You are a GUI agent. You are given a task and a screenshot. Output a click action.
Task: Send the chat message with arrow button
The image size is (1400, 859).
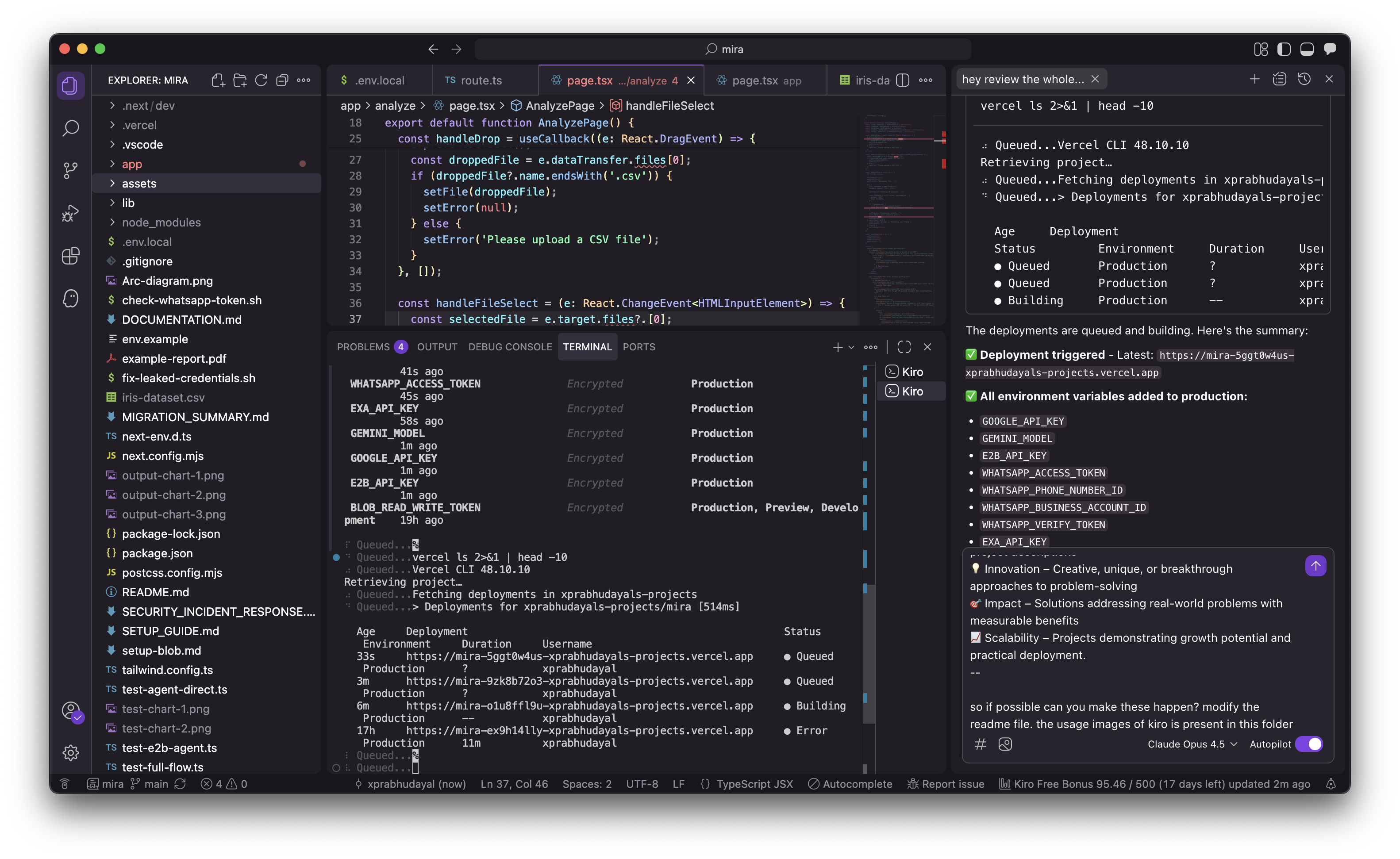(1315, 566)
